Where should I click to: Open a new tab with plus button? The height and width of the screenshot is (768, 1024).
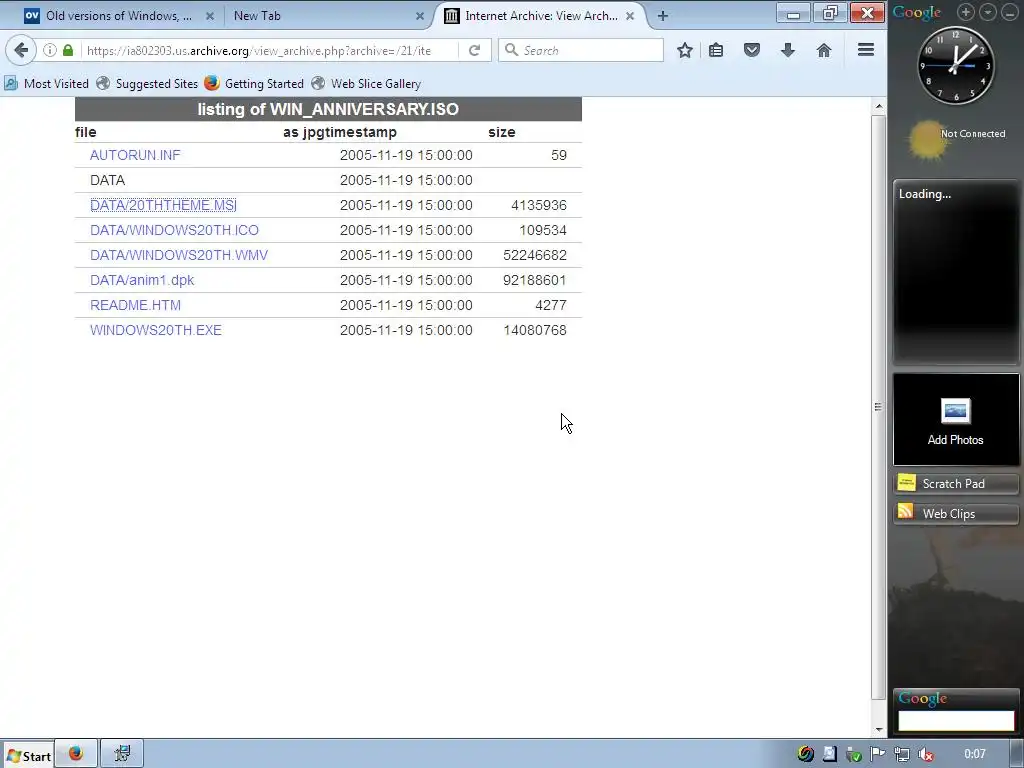pyautogui.click(x=663, y=16)
